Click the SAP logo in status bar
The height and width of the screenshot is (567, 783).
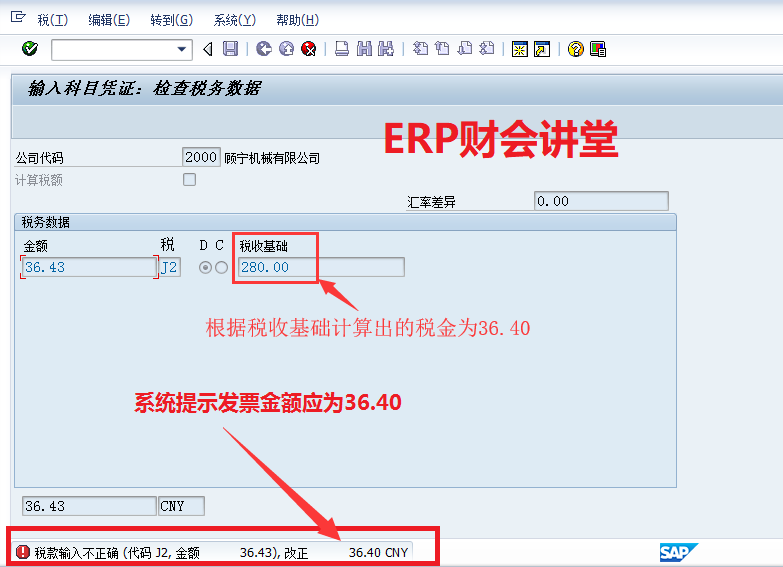coord(679,553)
